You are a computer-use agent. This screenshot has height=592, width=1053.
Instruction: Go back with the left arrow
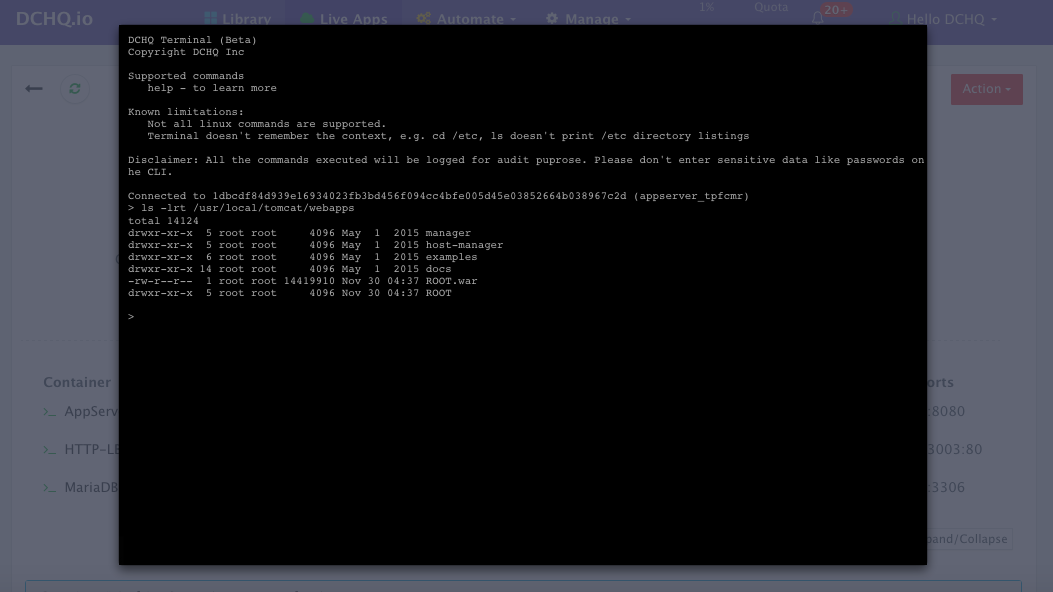[34, 89]
